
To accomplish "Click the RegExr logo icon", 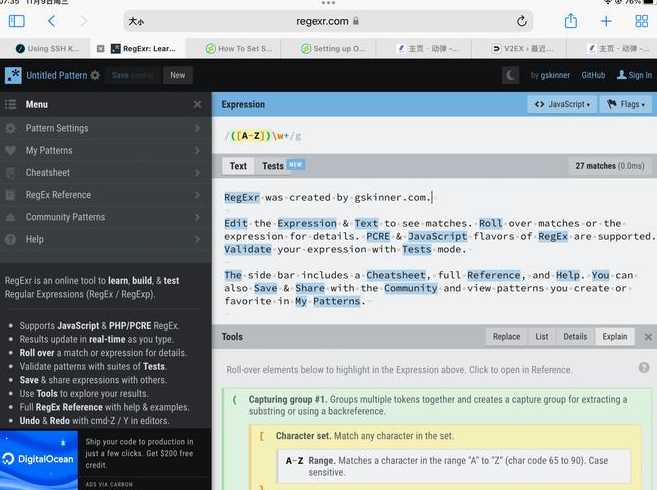I will (13, 75).
